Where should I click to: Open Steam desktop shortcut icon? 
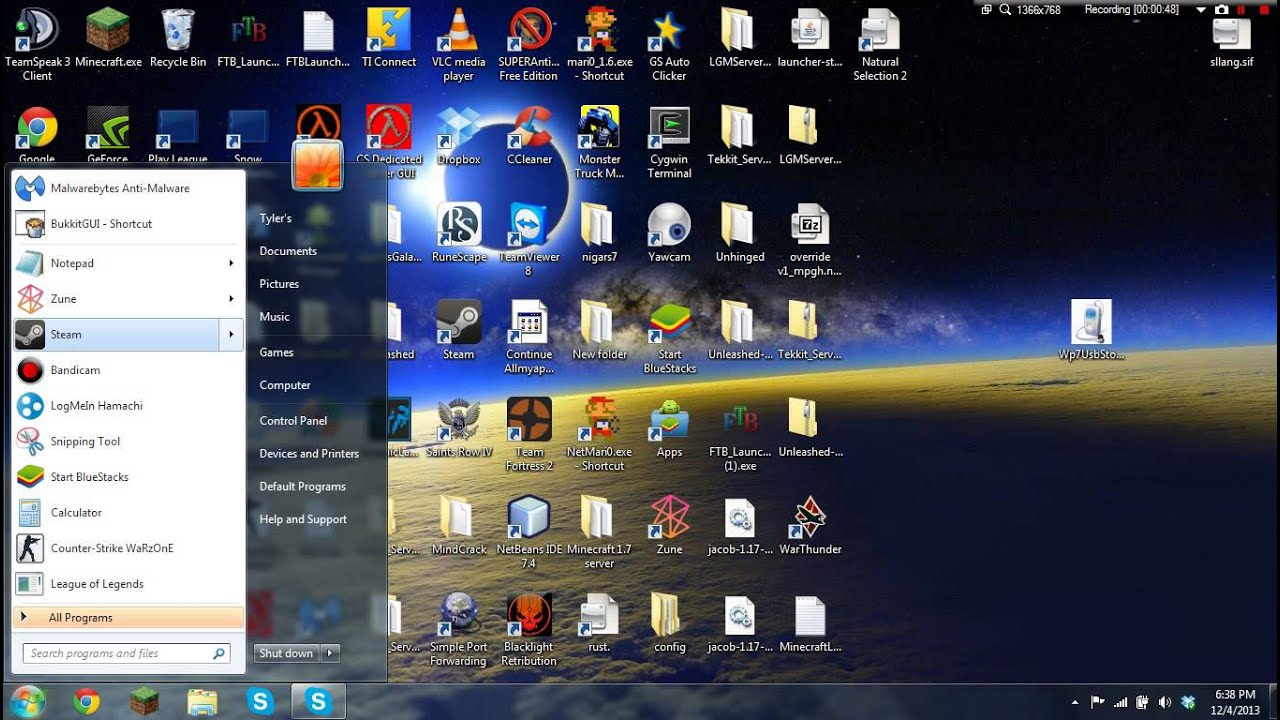459,329
